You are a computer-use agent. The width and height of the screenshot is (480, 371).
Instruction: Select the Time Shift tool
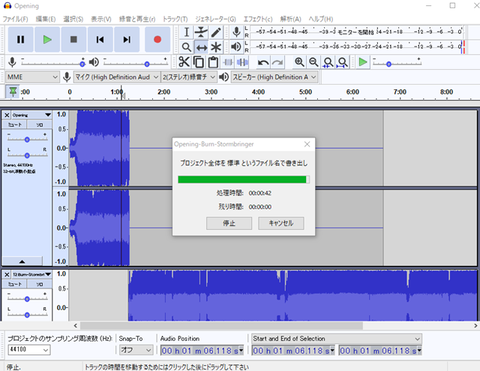[x=201, y=47]
